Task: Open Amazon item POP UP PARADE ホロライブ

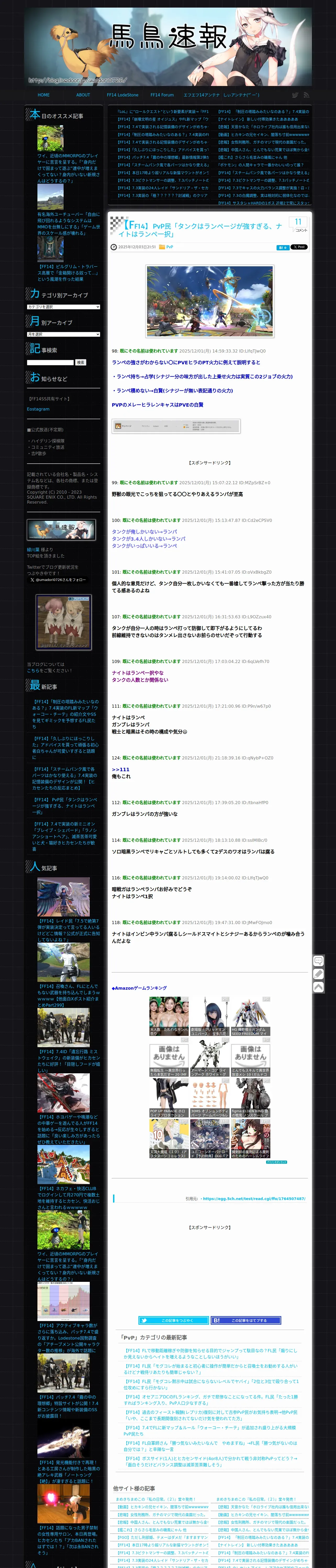Action: pyautogui.click(x=168, y=1098)
